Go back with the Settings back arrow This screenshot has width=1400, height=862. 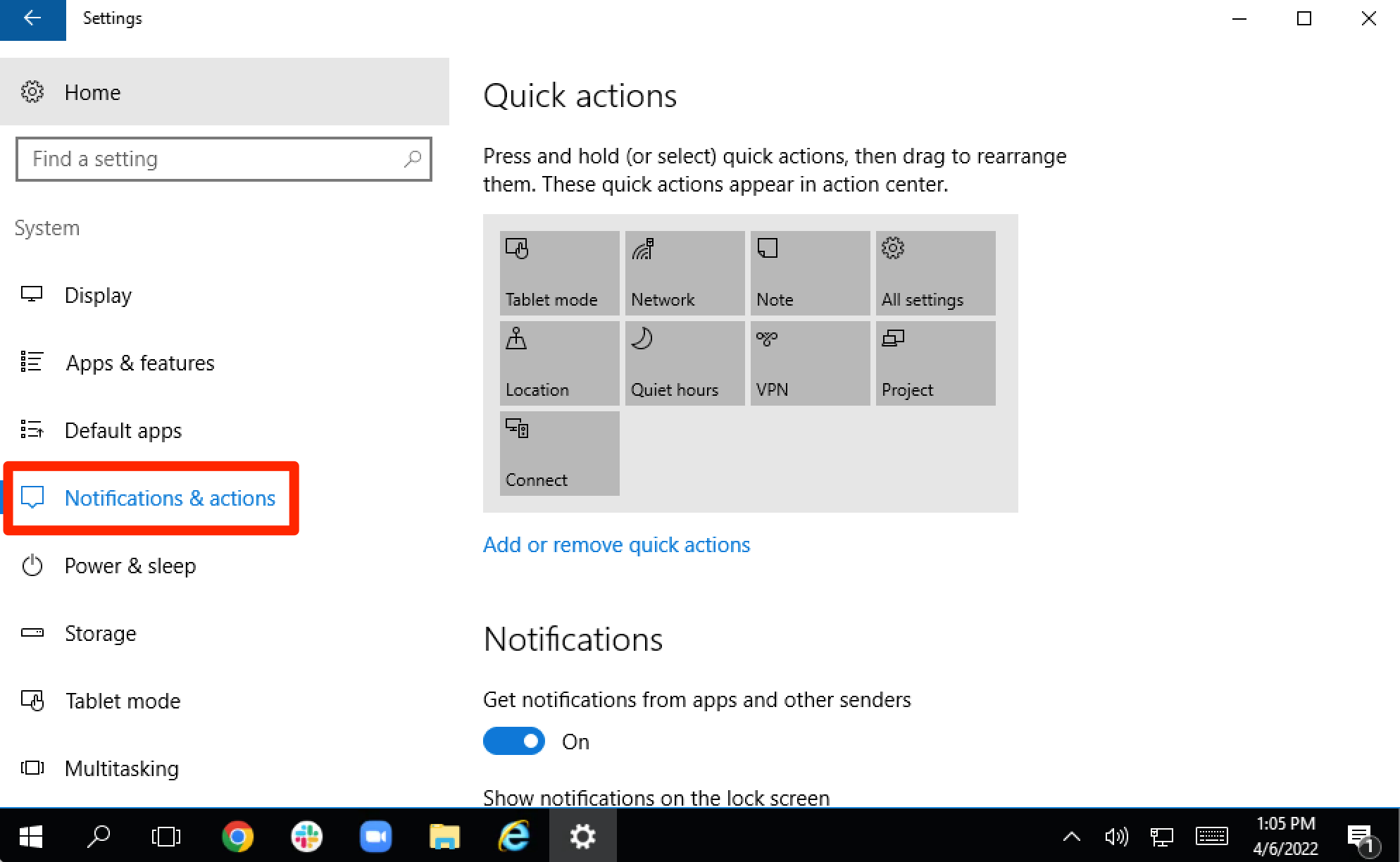(32, 19)
